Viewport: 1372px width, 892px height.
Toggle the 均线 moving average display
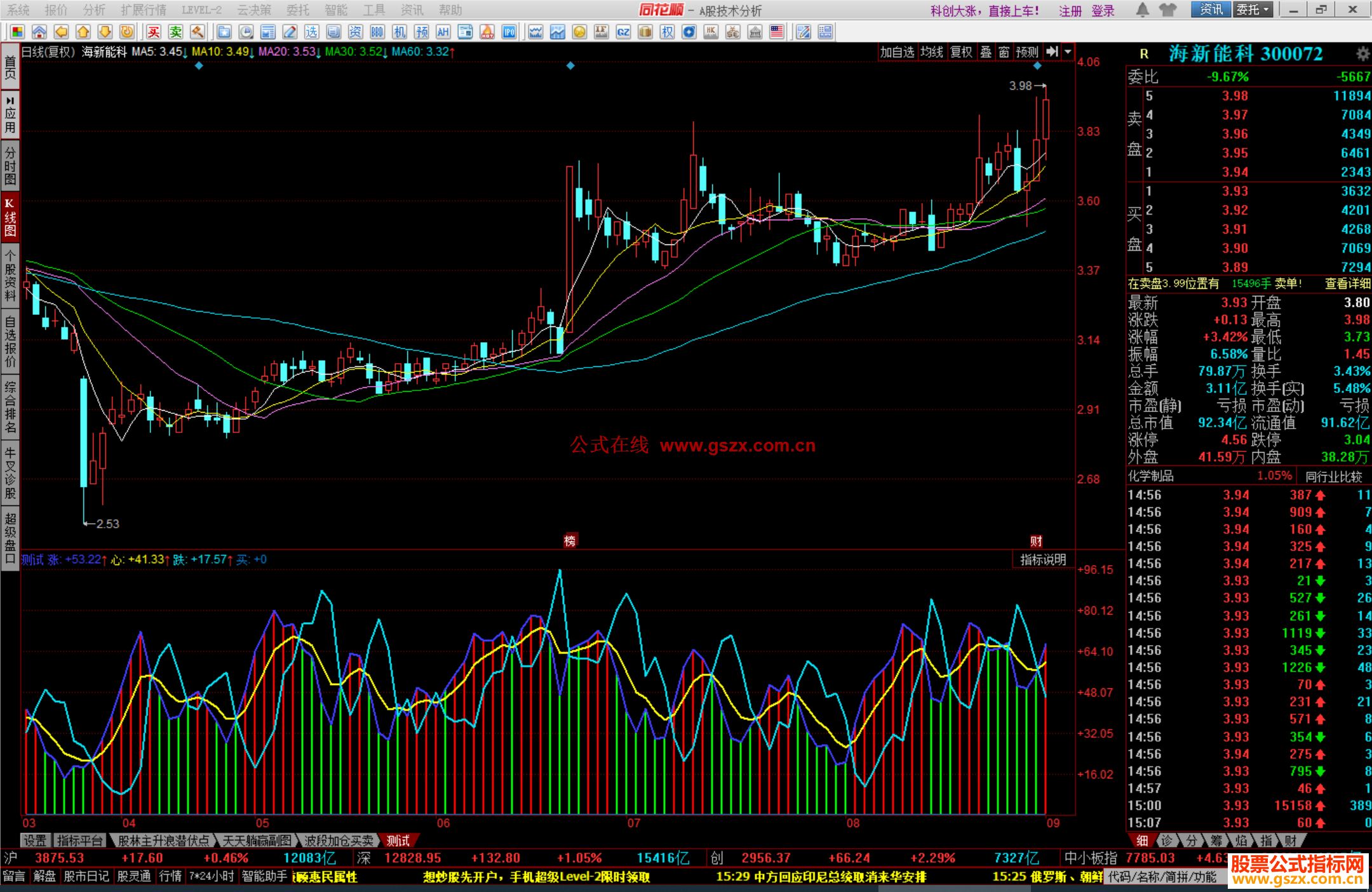[931, 52]
